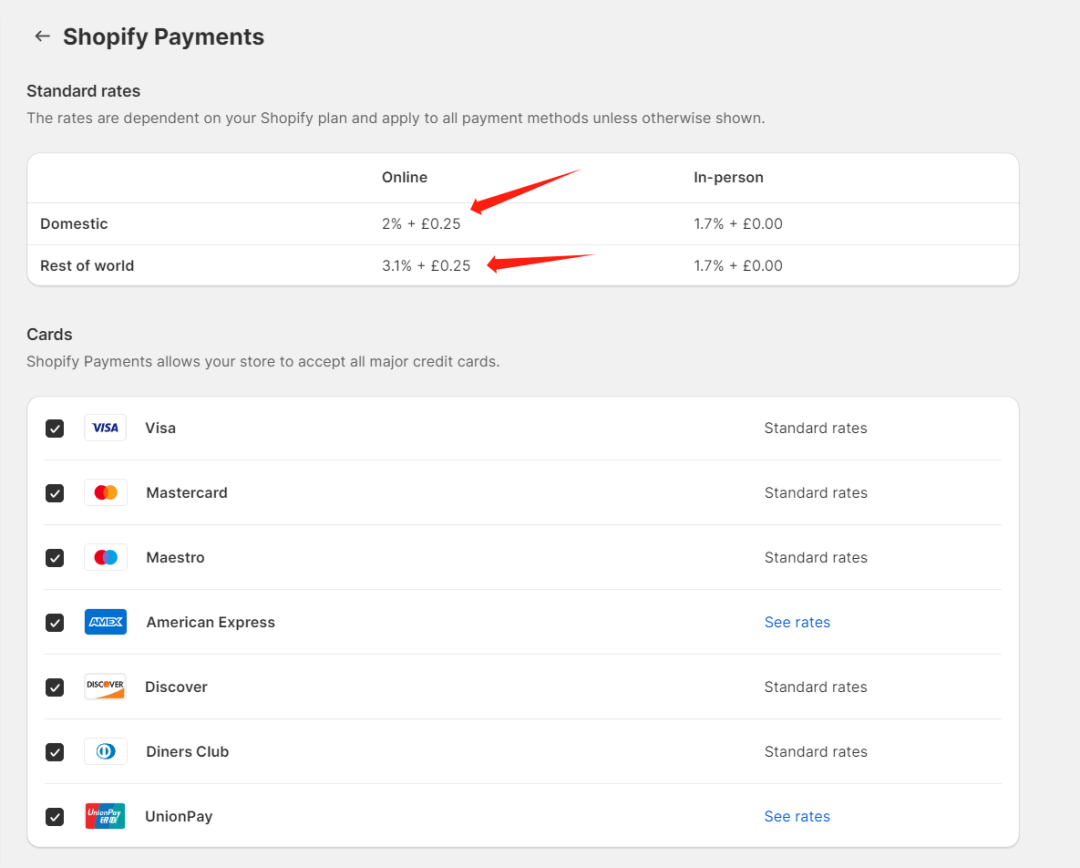Click the Discover name label
The width and height of the screenshot is (1080, 868).
tap(176, 687)
